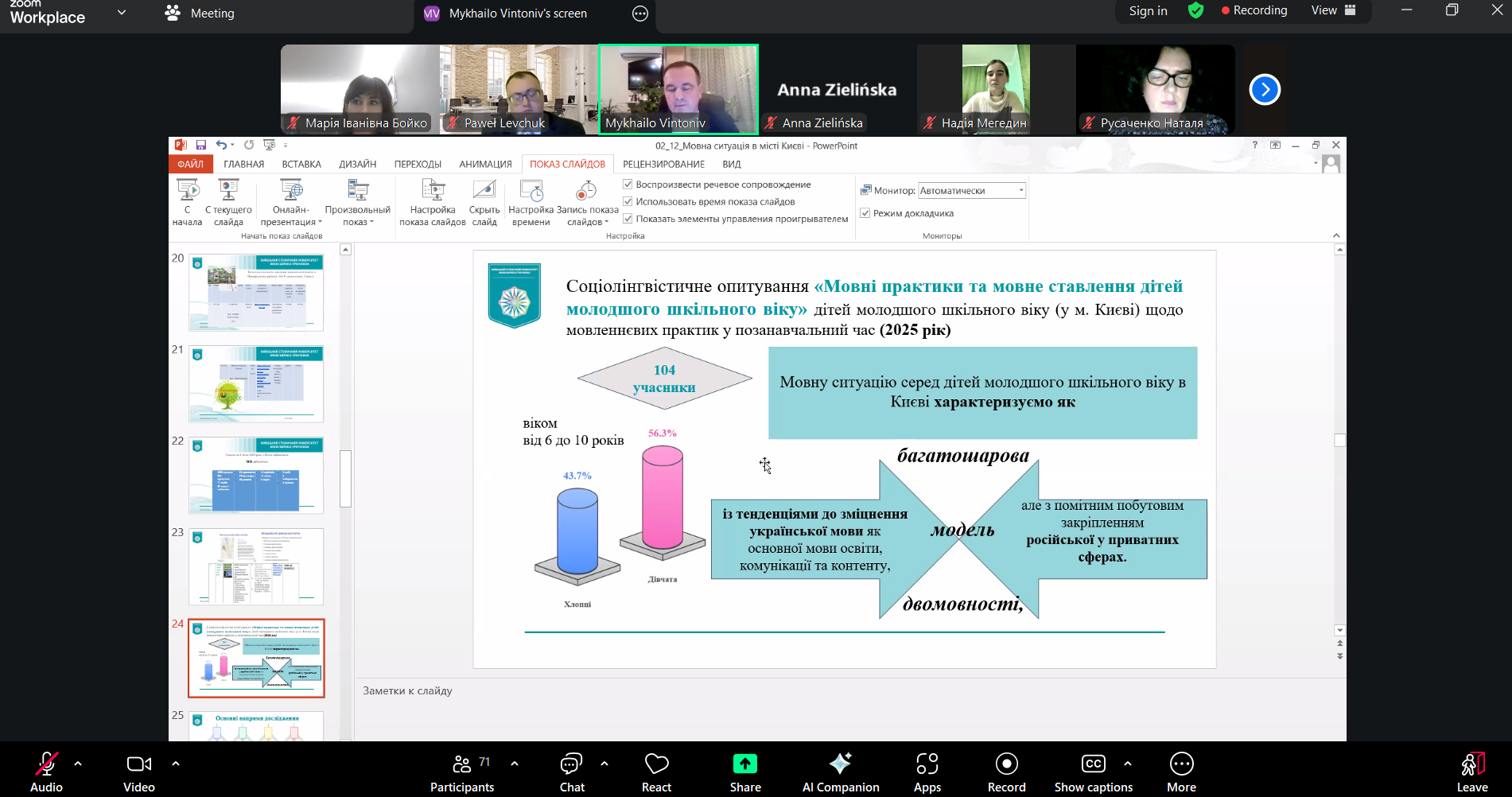Screen dimensions: 1512x797
Task: Launch the AI Companion
Action: (840, 764)
